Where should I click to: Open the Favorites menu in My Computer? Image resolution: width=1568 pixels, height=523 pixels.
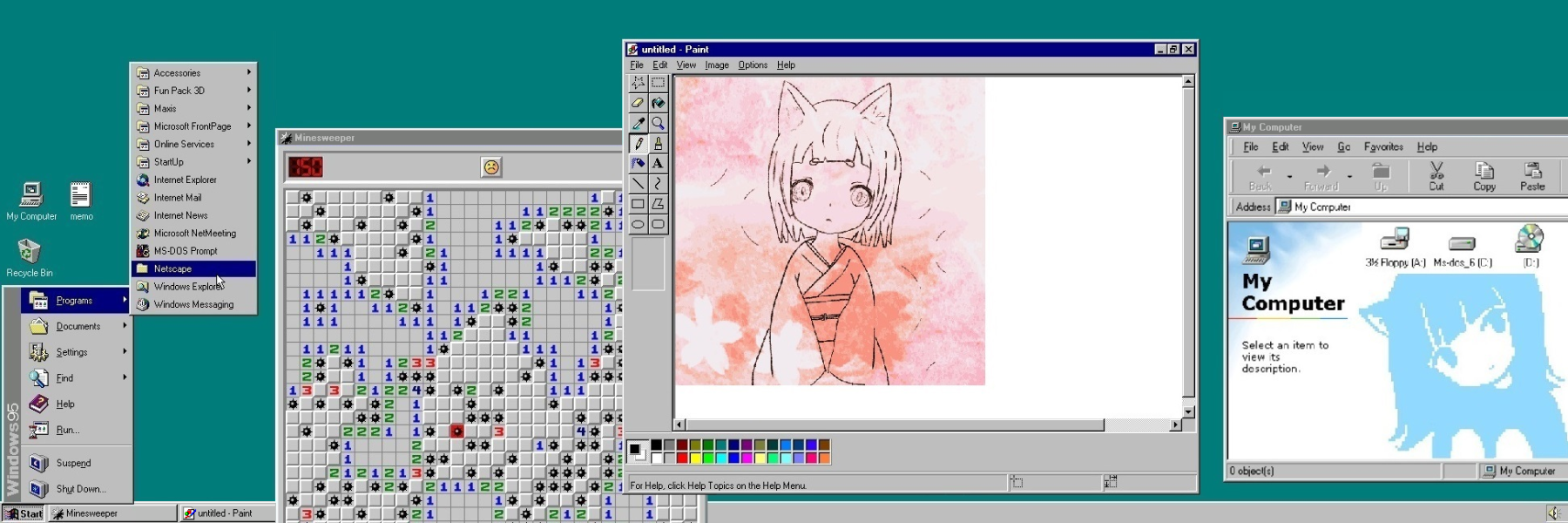[x=1383, y=146]
